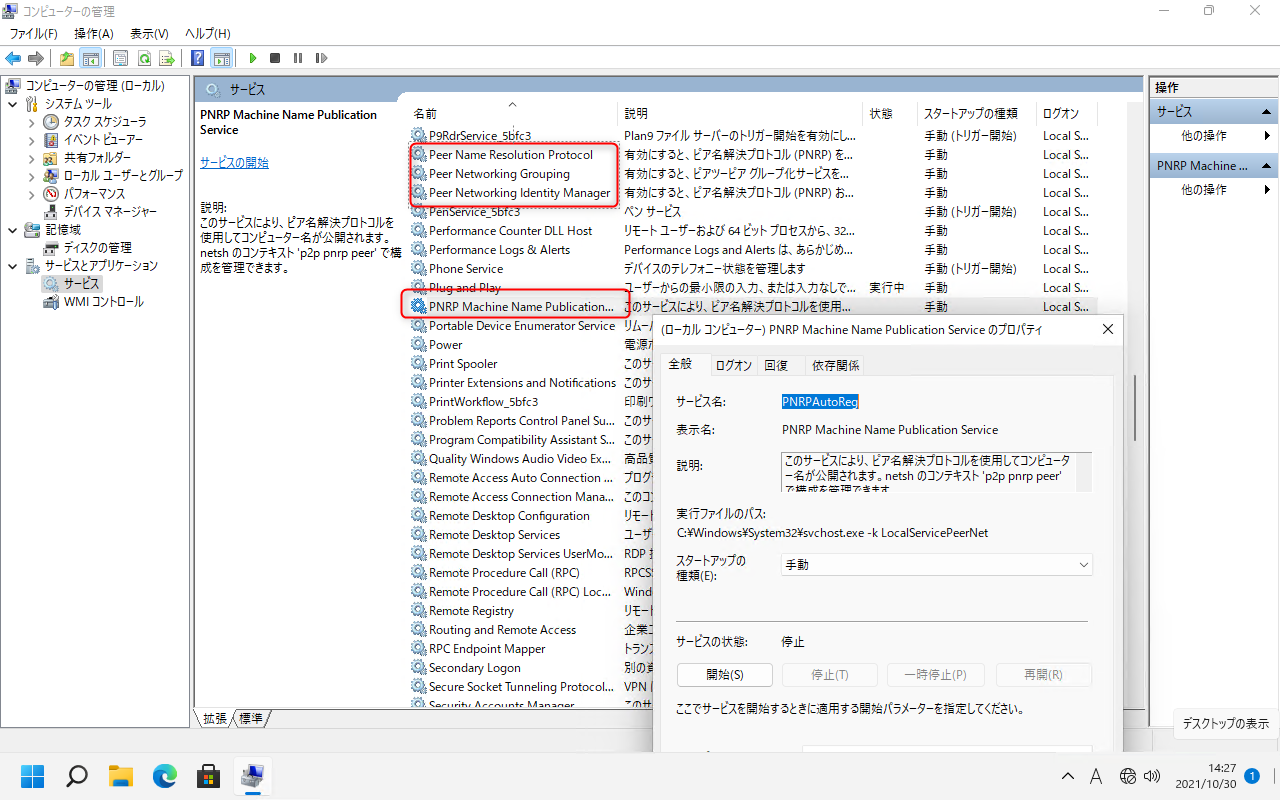This screenshot has width=1280, height=800.
Task: Select WMI コントロール in the tree
Action: 104,301
